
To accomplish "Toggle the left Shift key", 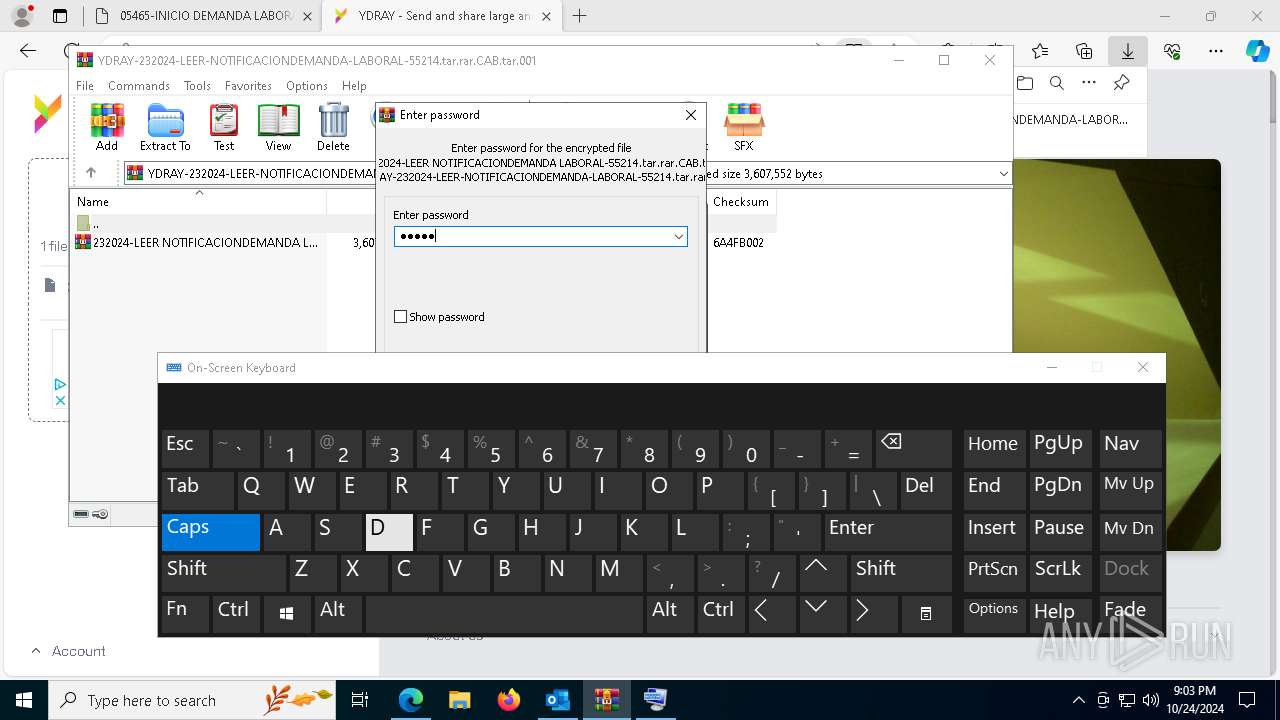I will (224, 572).
